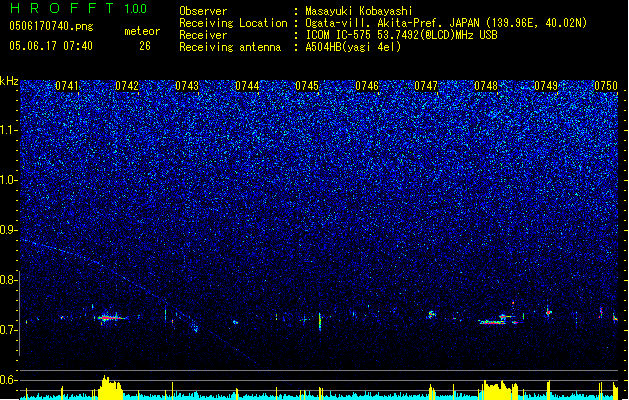Click the 0.9 kHz axis label
The height and width of the screenshot is (400, 629).
[x=9, y=230]
